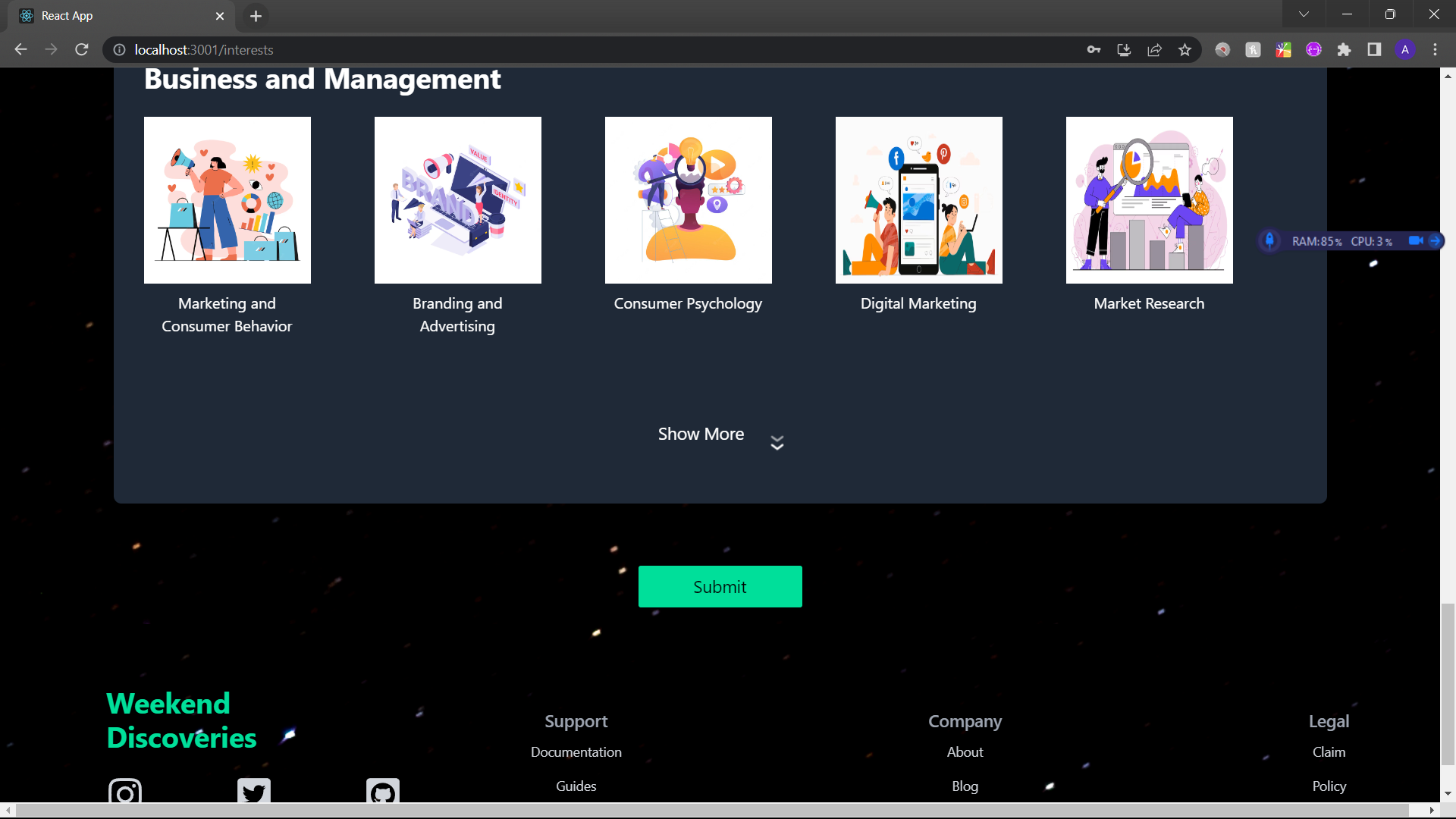The image size is (1456, 819).
Task: Open Chrome's three-dot menu
Action: pos(1435,50)
